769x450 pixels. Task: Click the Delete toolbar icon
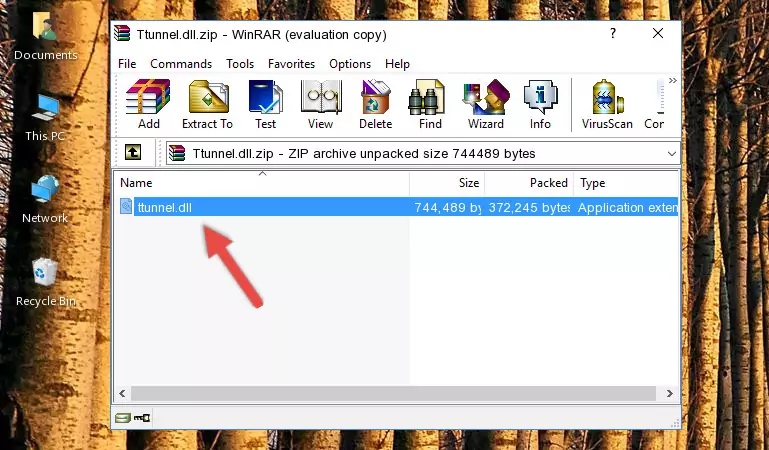pyautogui.click(x=376, y=104)
